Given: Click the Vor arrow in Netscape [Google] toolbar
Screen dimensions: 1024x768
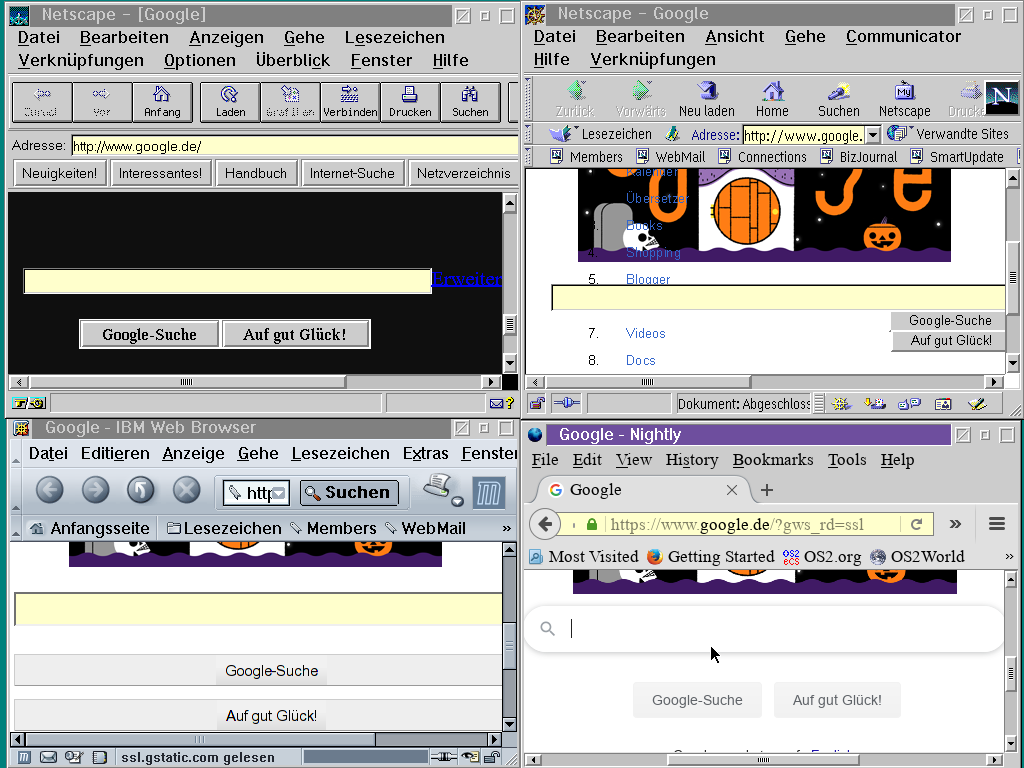Looking at the screenshot, I should pos(102,102).
